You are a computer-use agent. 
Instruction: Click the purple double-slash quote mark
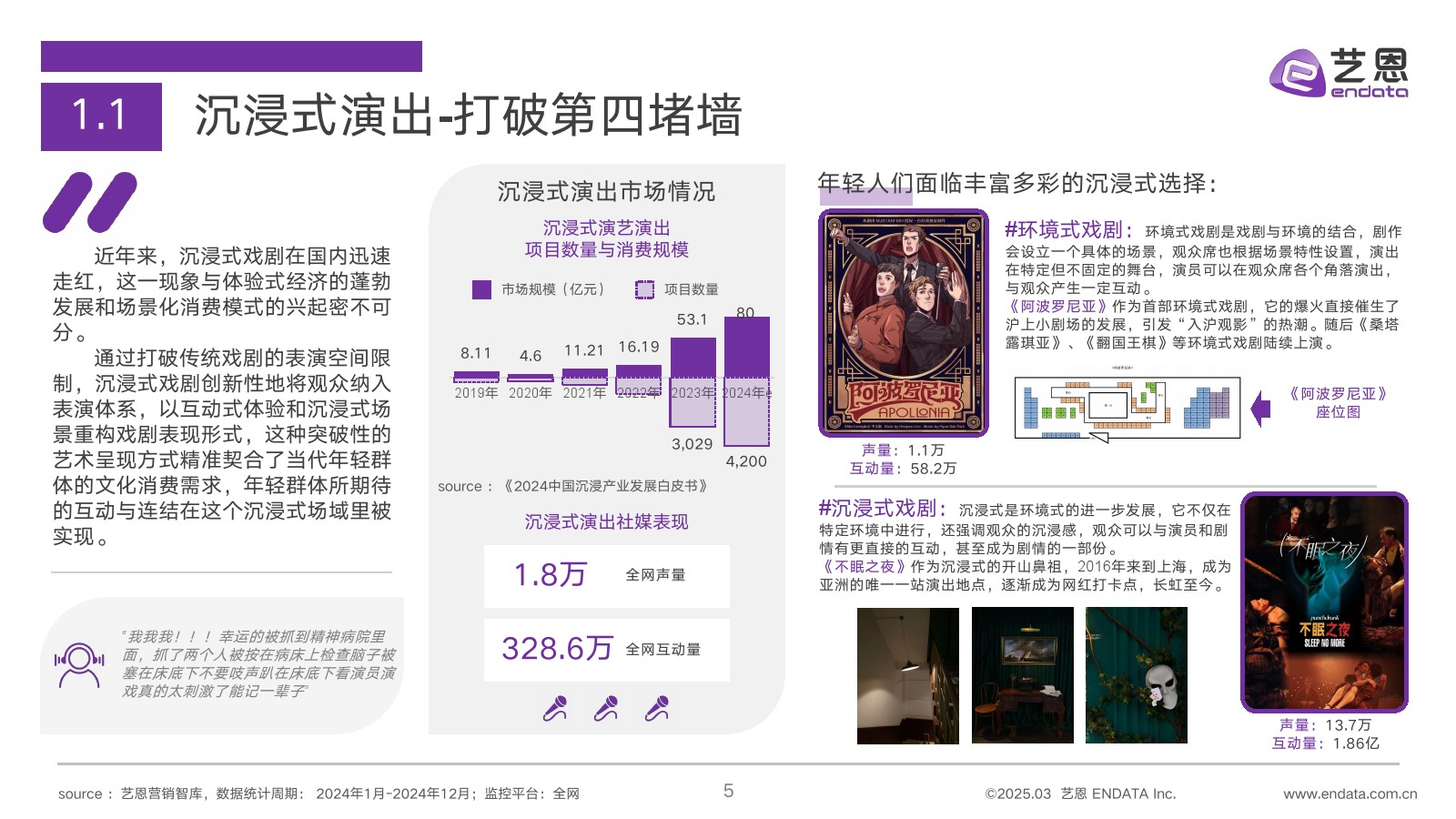pyautogui.click(x=89, y=202)
